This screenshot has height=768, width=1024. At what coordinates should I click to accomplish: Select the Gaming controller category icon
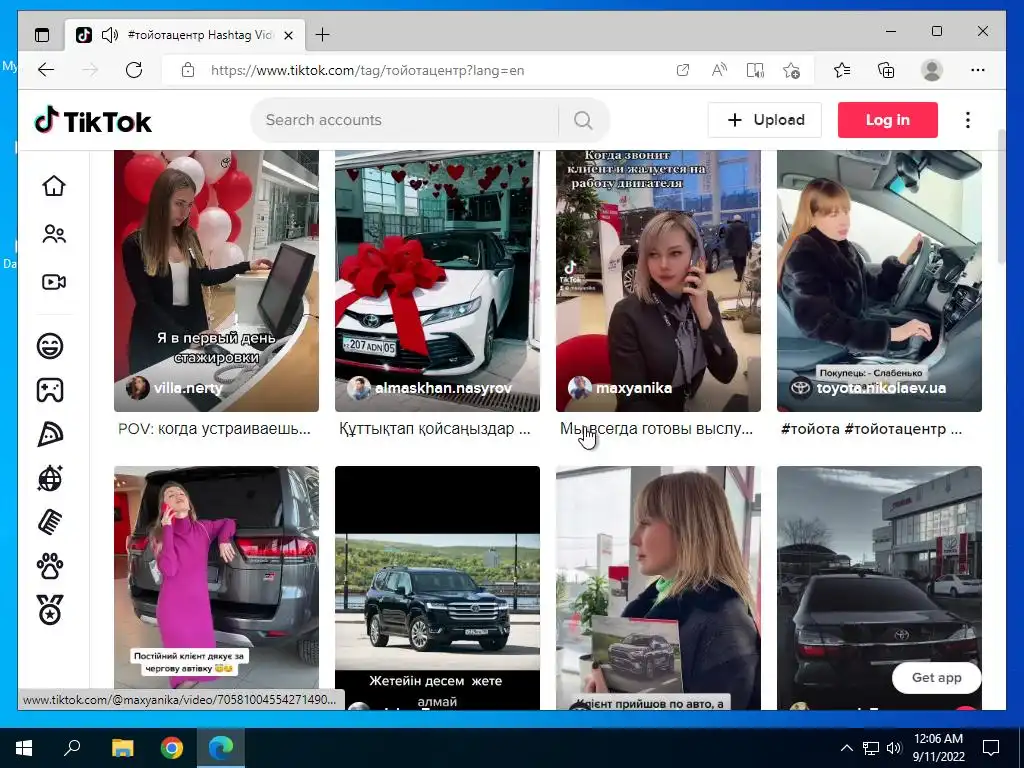click(x=50, y=390)
